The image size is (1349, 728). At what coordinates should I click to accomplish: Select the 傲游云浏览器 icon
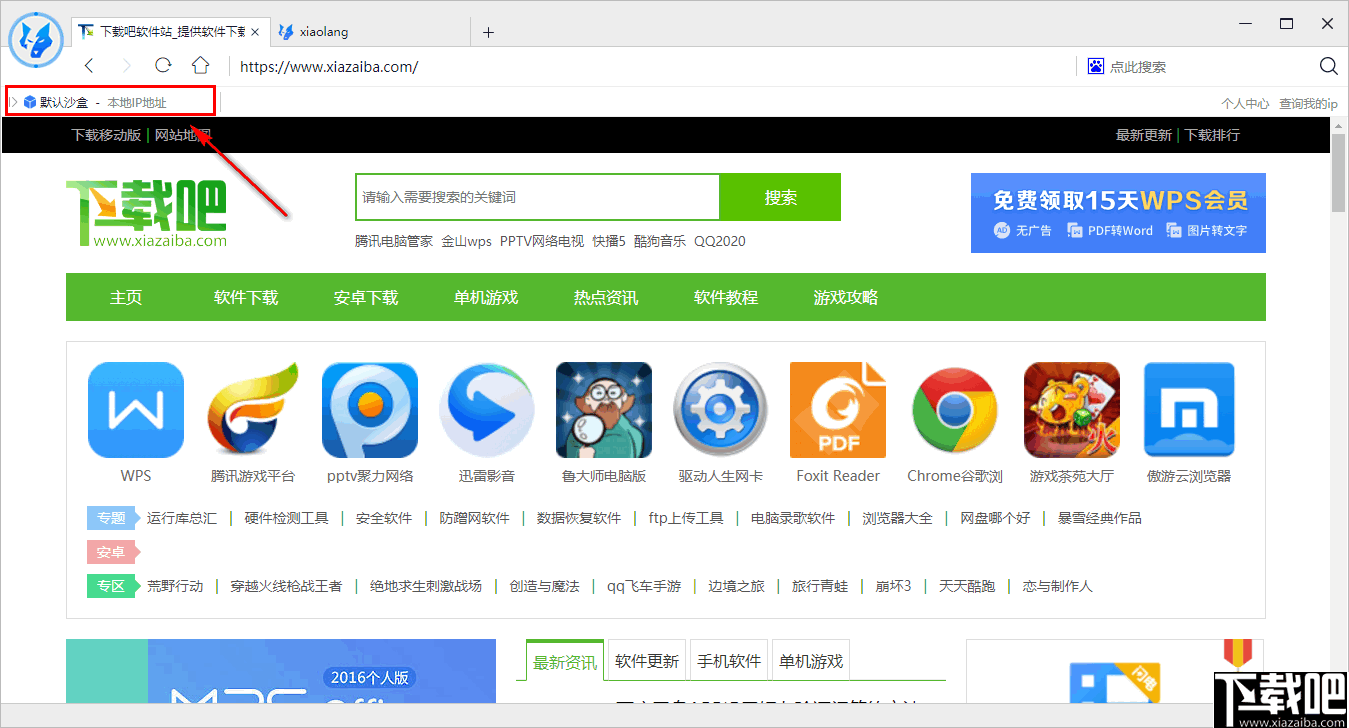[x=1188, y=409]
